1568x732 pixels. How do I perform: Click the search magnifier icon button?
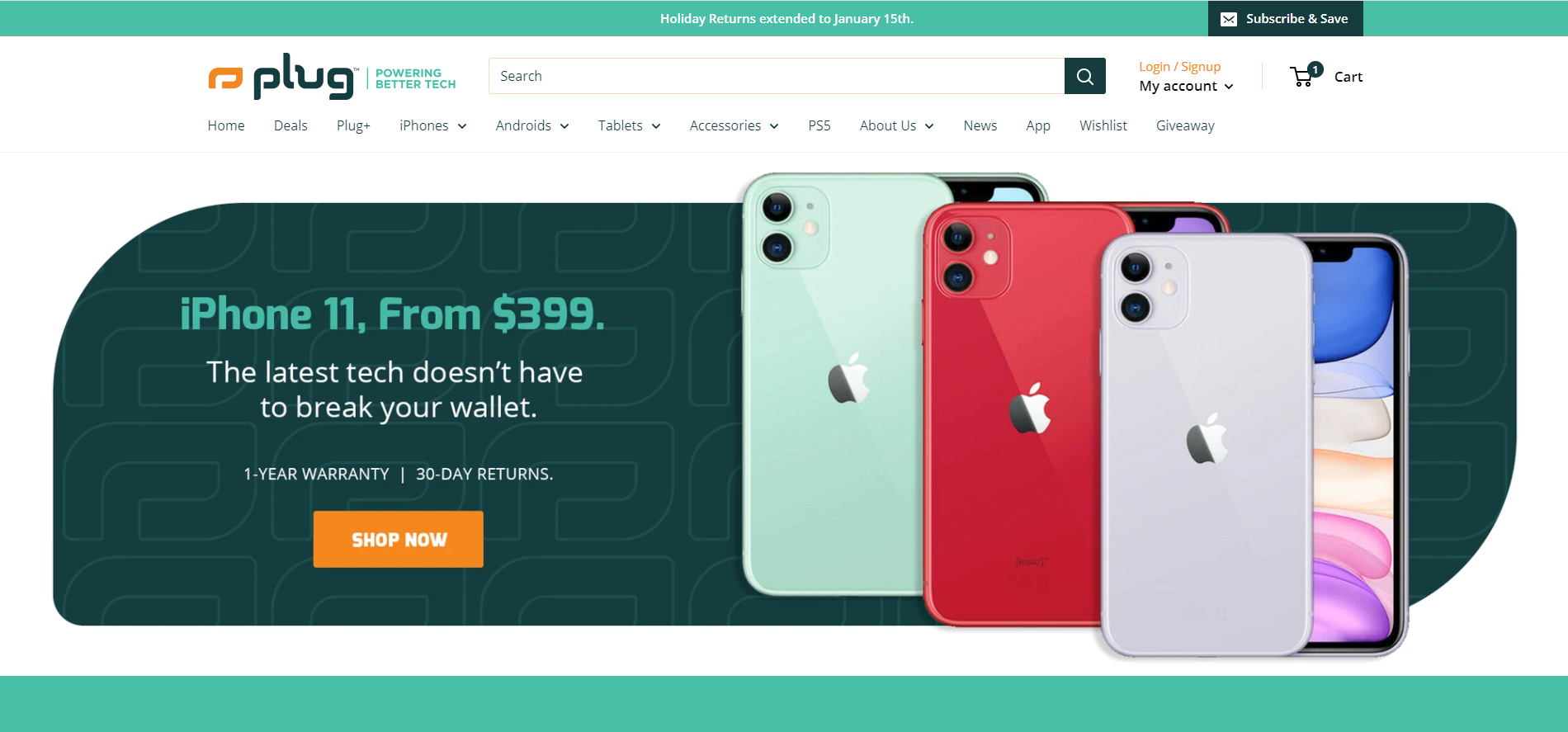pos(1084,76)
